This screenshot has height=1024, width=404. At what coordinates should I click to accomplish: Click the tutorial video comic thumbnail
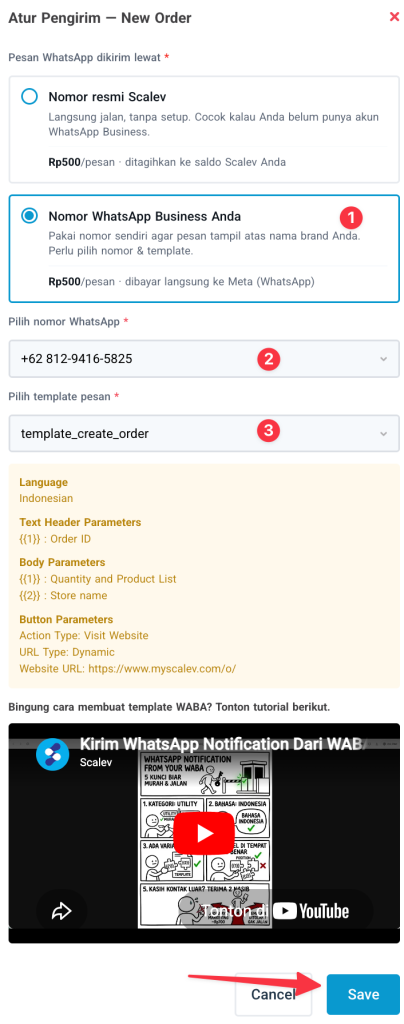pyautogui.click(x=204, y=839)
